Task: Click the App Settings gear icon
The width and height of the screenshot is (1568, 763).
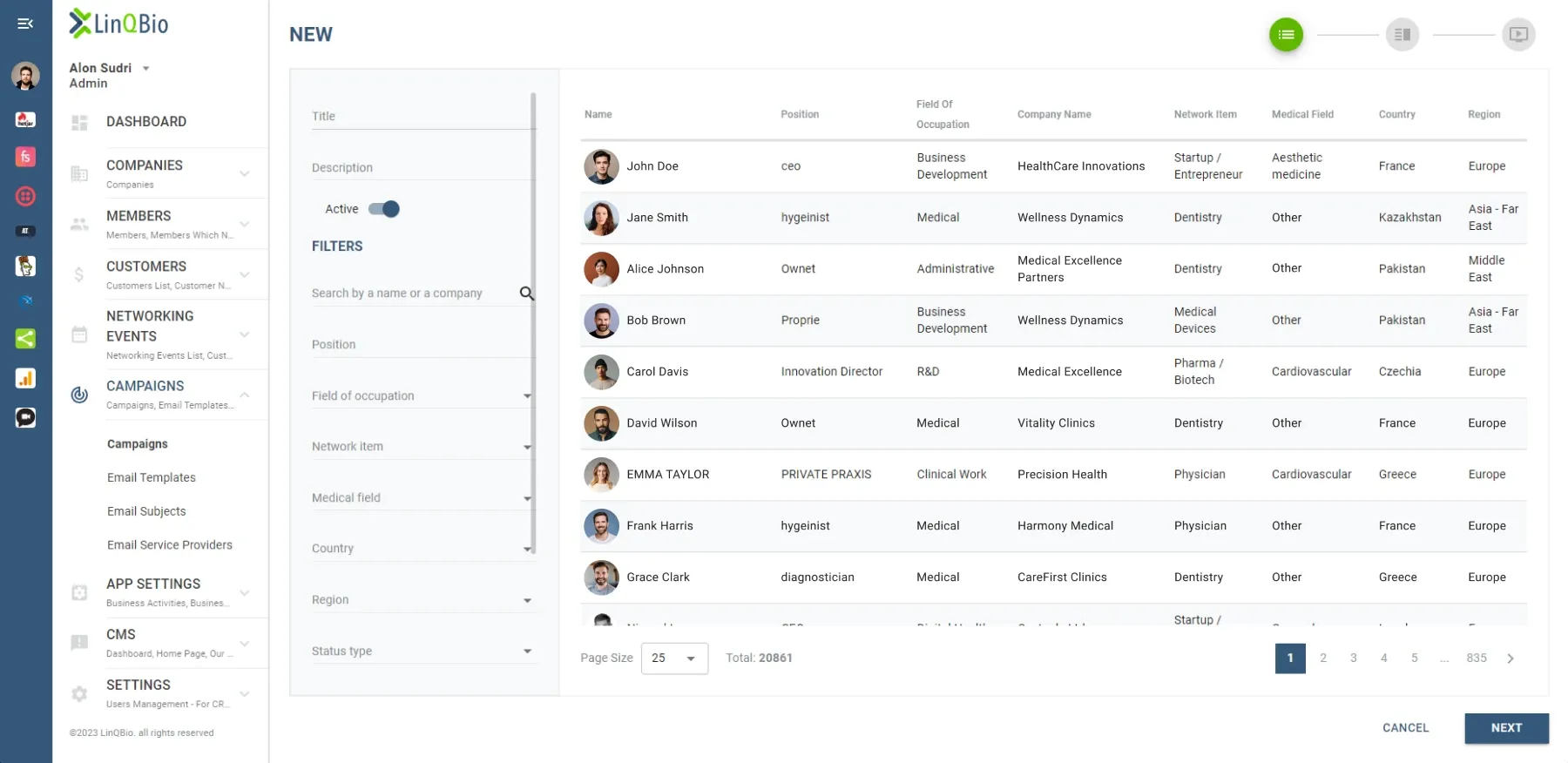Action: (x=79, y=592)
